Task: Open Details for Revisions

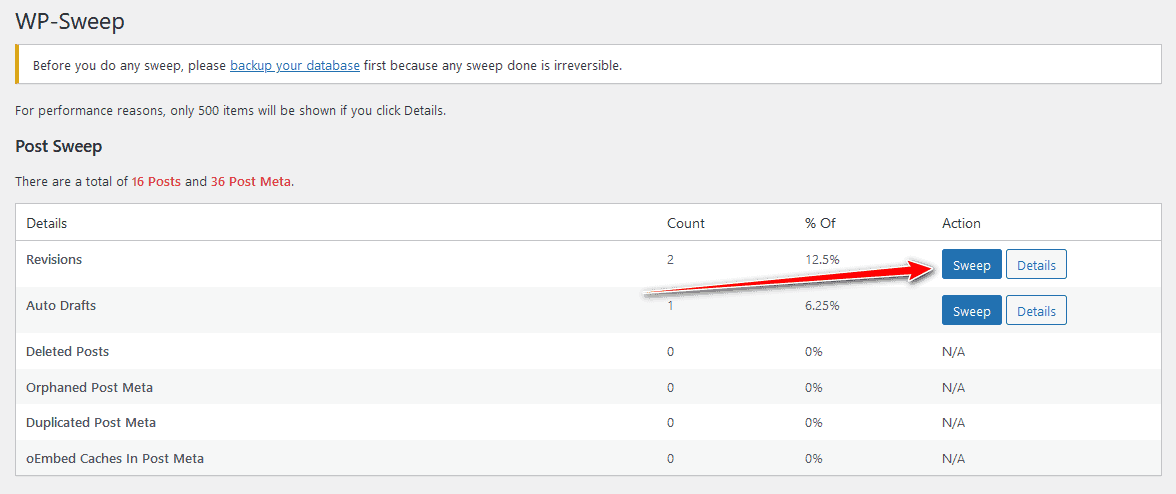Action: [x=1036, y=265]
